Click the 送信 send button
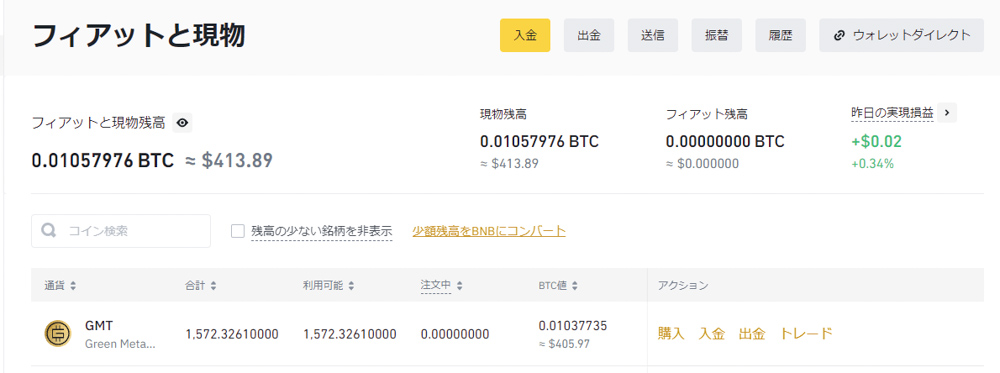This screenshot has height=373, width=1000. [652, 35]
